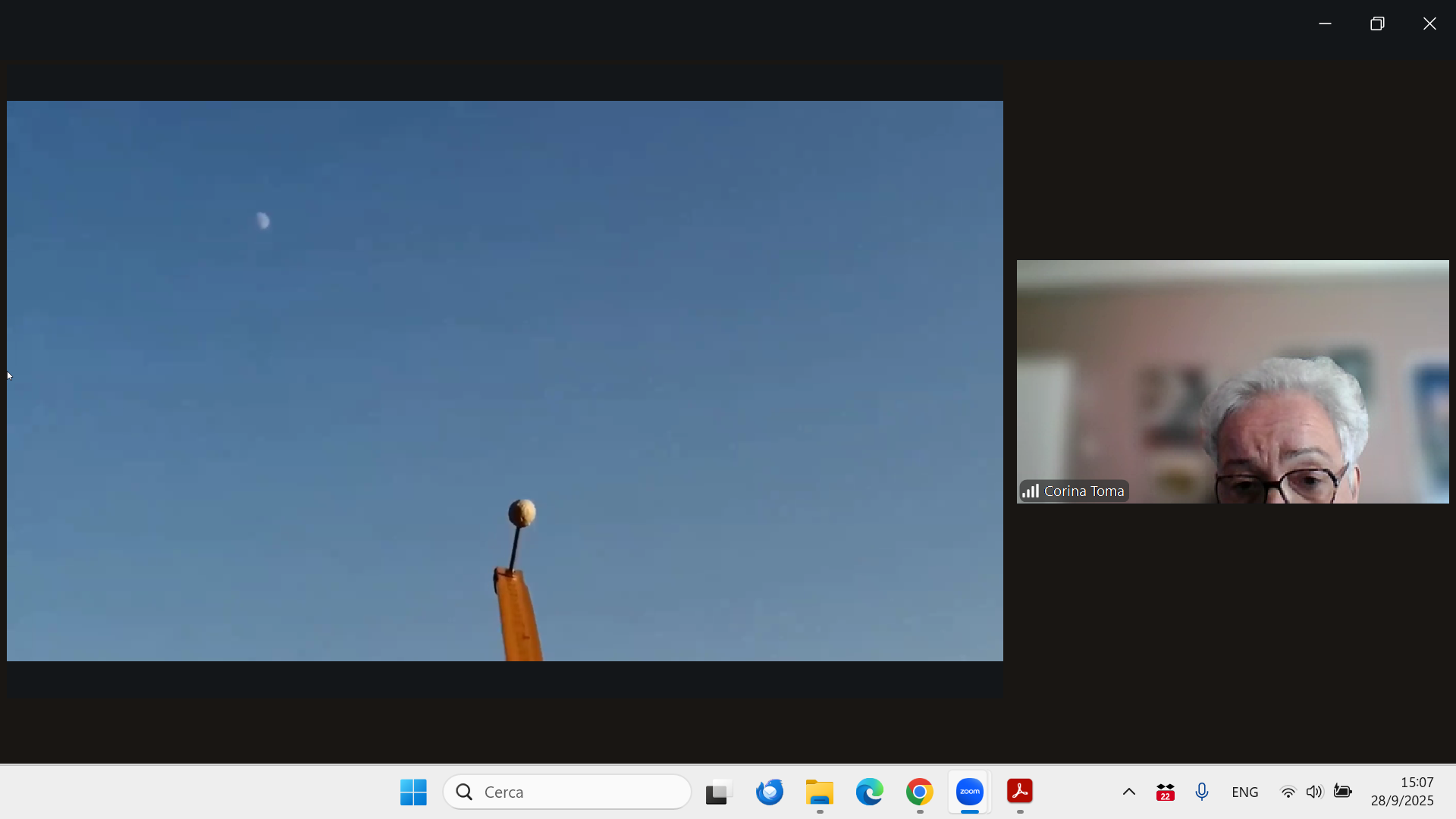
Task: Click the Wi-Fi network tray icon
Action: (x=1288, y=792)
